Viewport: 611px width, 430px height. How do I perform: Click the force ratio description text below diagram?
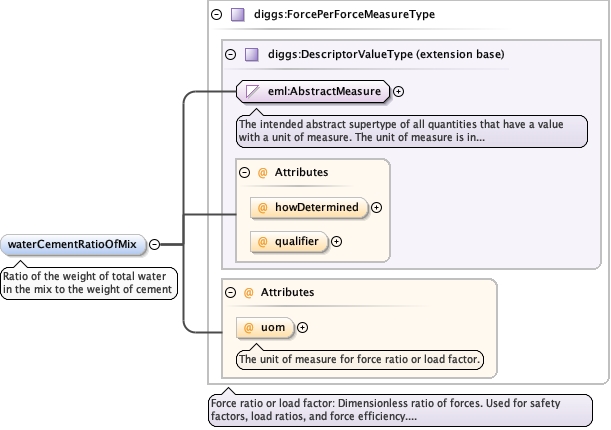pos(400,410)
